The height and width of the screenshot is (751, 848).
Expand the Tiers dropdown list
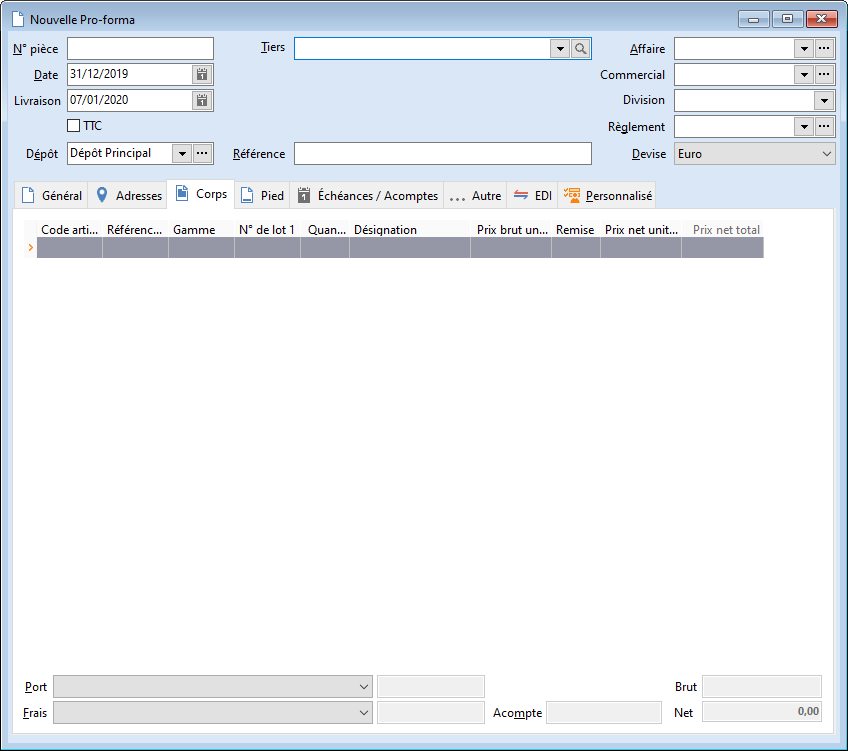559,48
